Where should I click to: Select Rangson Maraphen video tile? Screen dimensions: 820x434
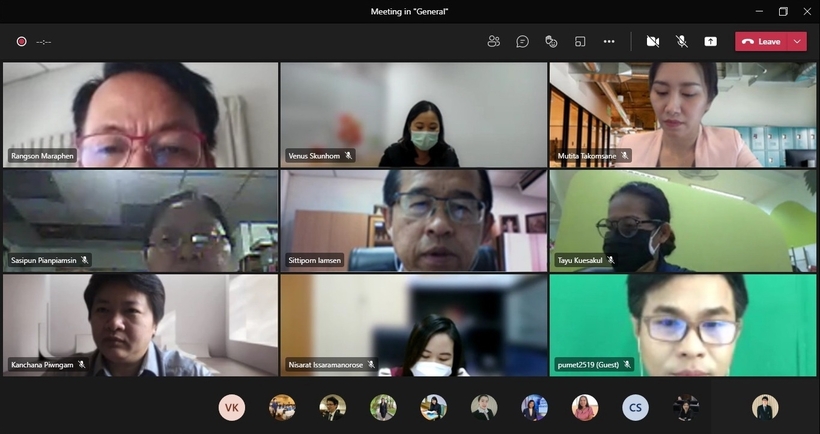(x=140, y=115)
